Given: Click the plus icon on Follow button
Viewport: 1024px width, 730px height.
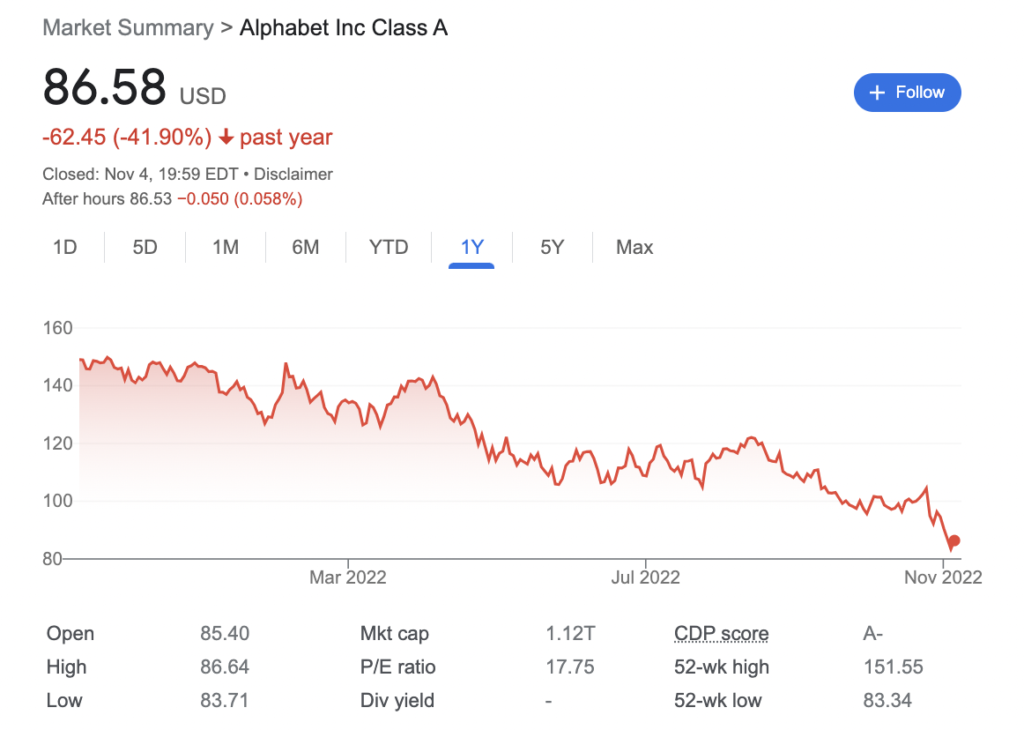Looking at the screenshot, I should (x=877, y=93).
